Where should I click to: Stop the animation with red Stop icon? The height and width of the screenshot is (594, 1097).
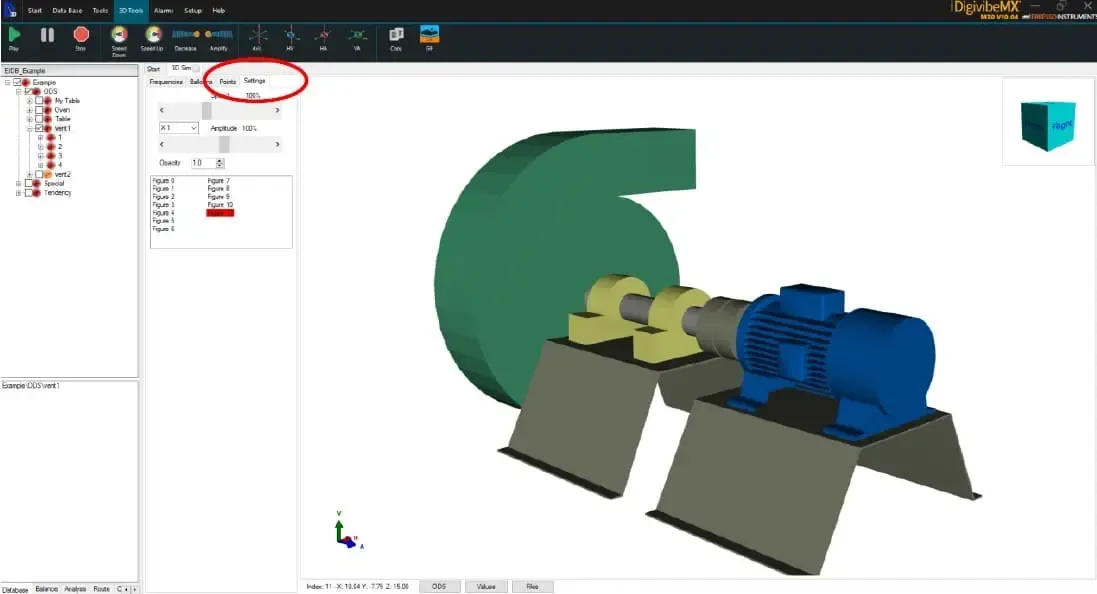tap(81, 35)
